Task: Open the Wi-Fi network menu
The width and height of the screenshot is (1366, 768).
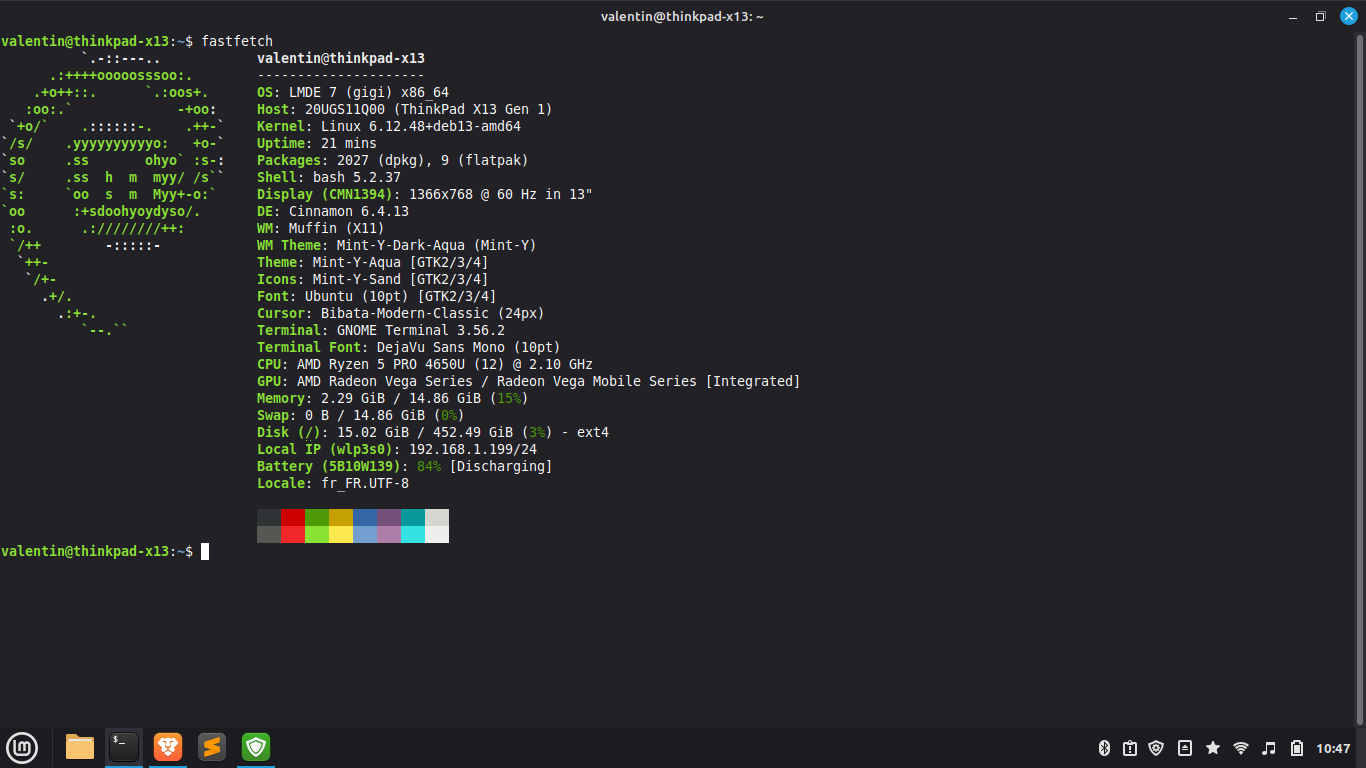Action: [1241, 748]
